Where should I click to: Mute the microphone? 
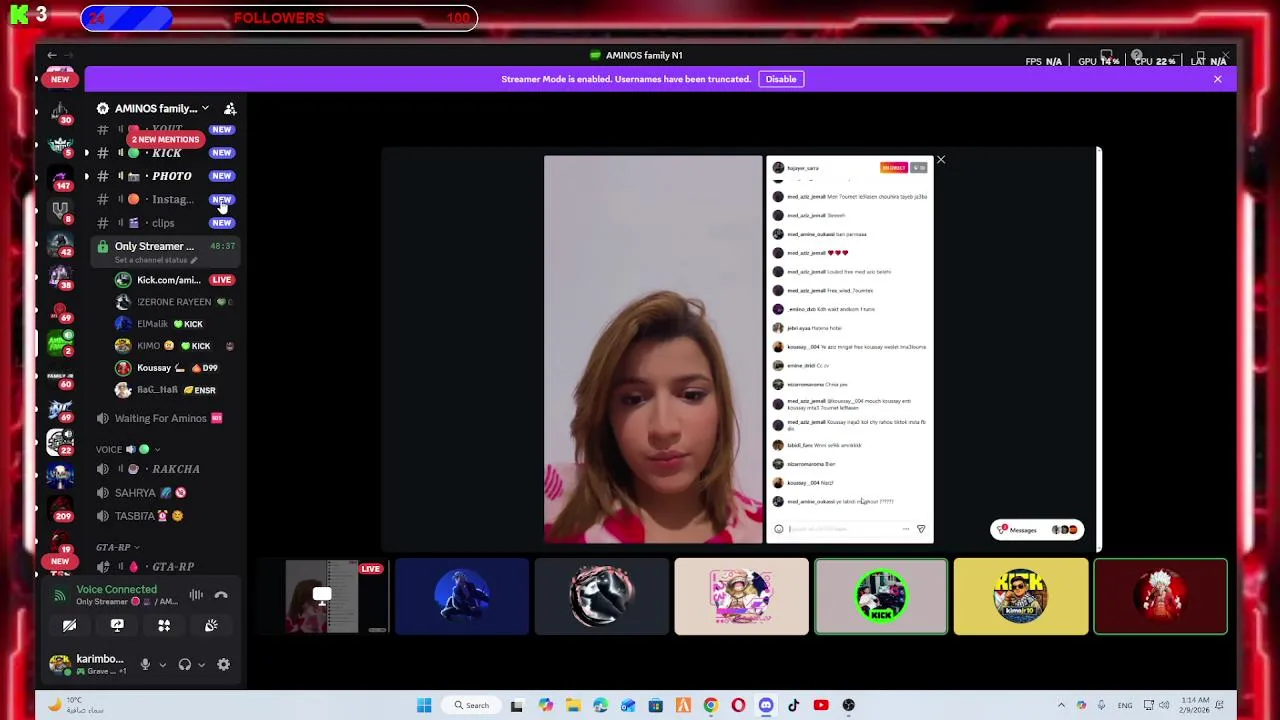(145, 664)
